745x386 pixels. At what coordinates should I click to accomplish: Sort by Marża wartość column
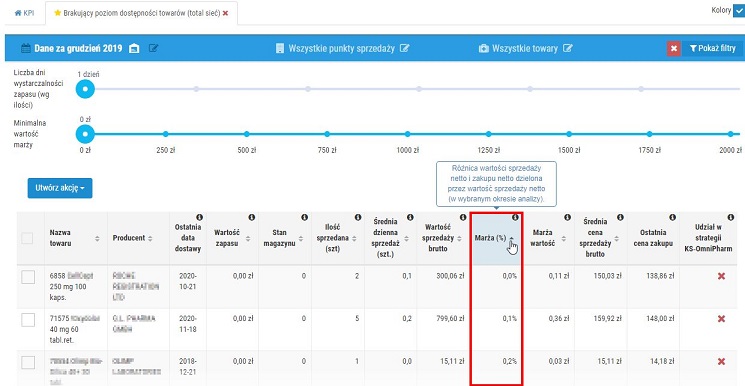pyautogui.click(x=564, y=239)
